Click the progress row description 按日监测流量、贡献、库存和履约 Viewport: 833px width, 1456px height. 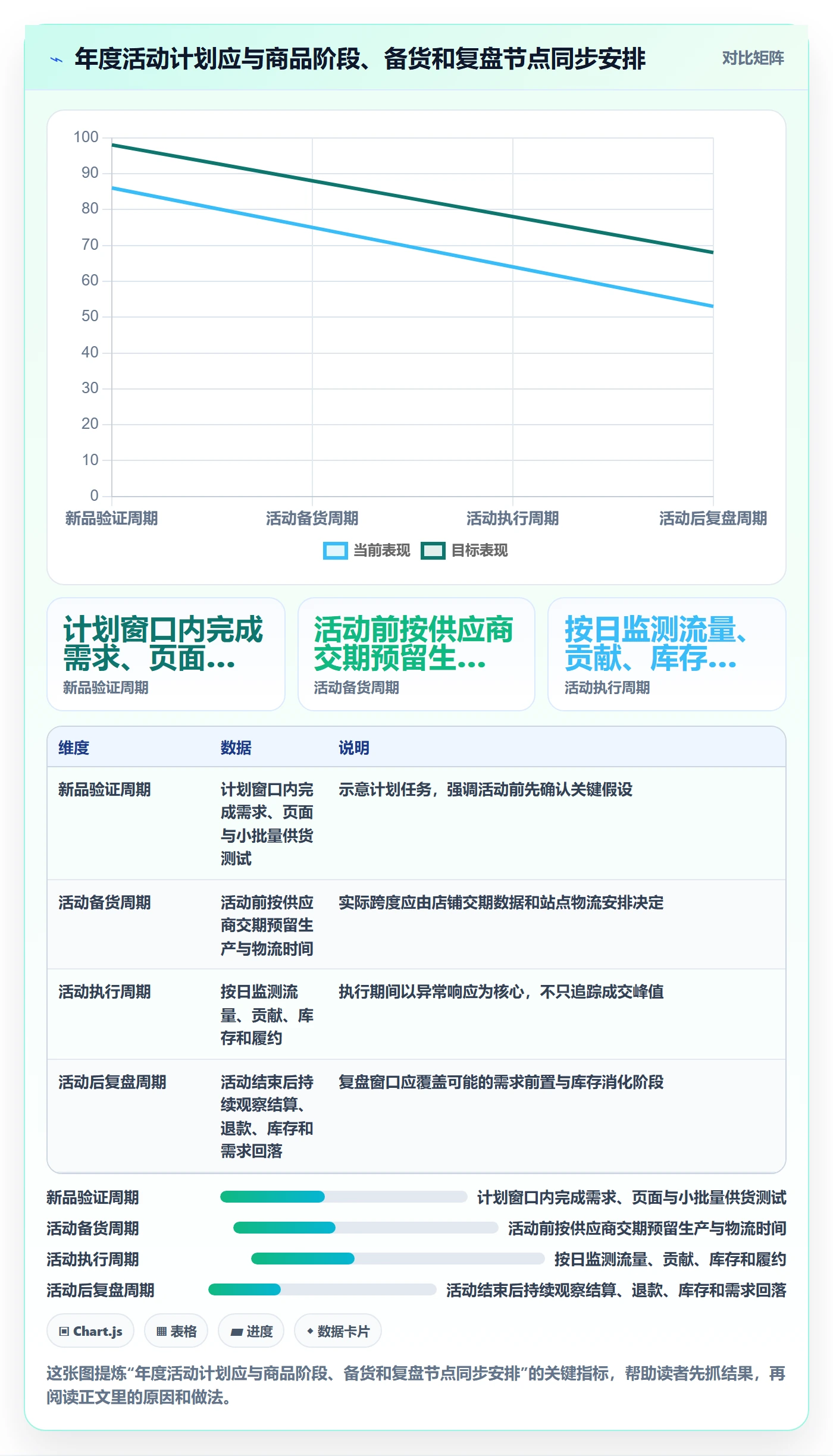pos(670,1259)
